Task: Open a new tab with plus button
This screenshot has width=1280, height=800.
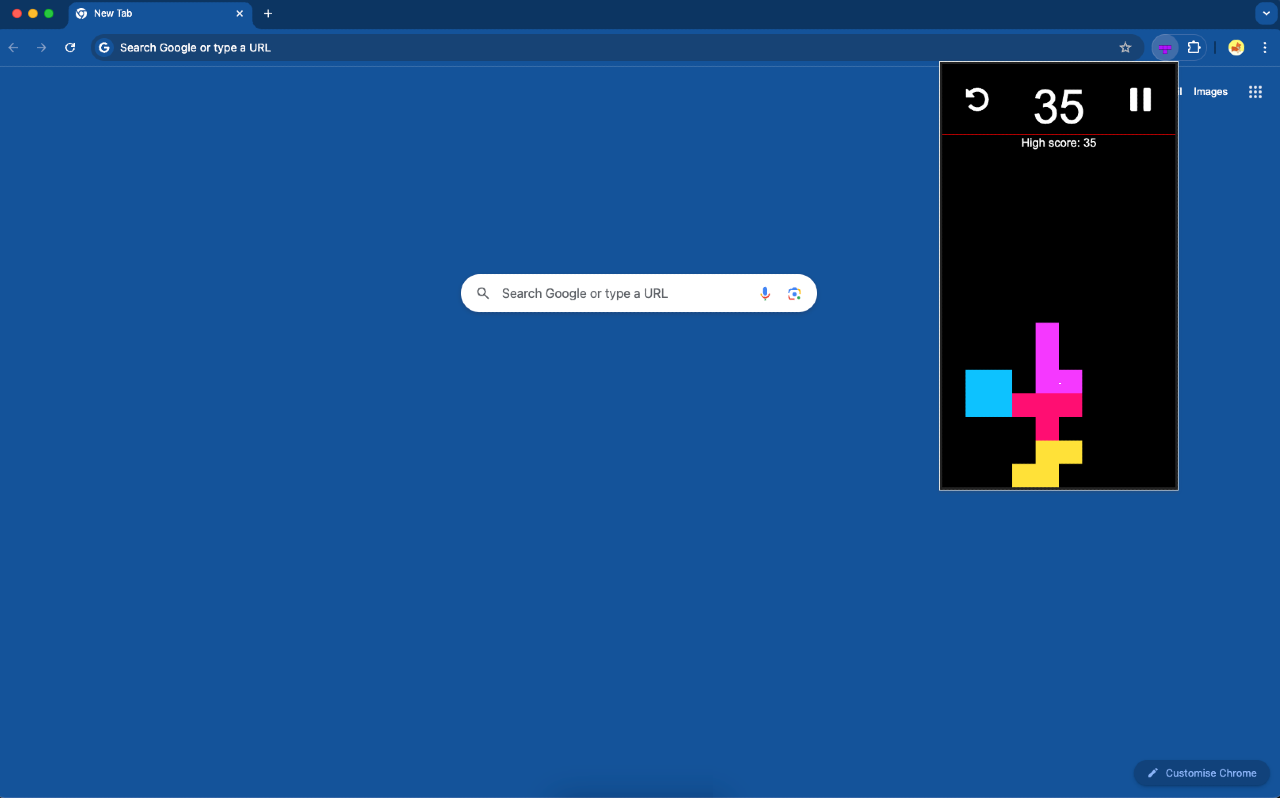Action: pos(268,14)
